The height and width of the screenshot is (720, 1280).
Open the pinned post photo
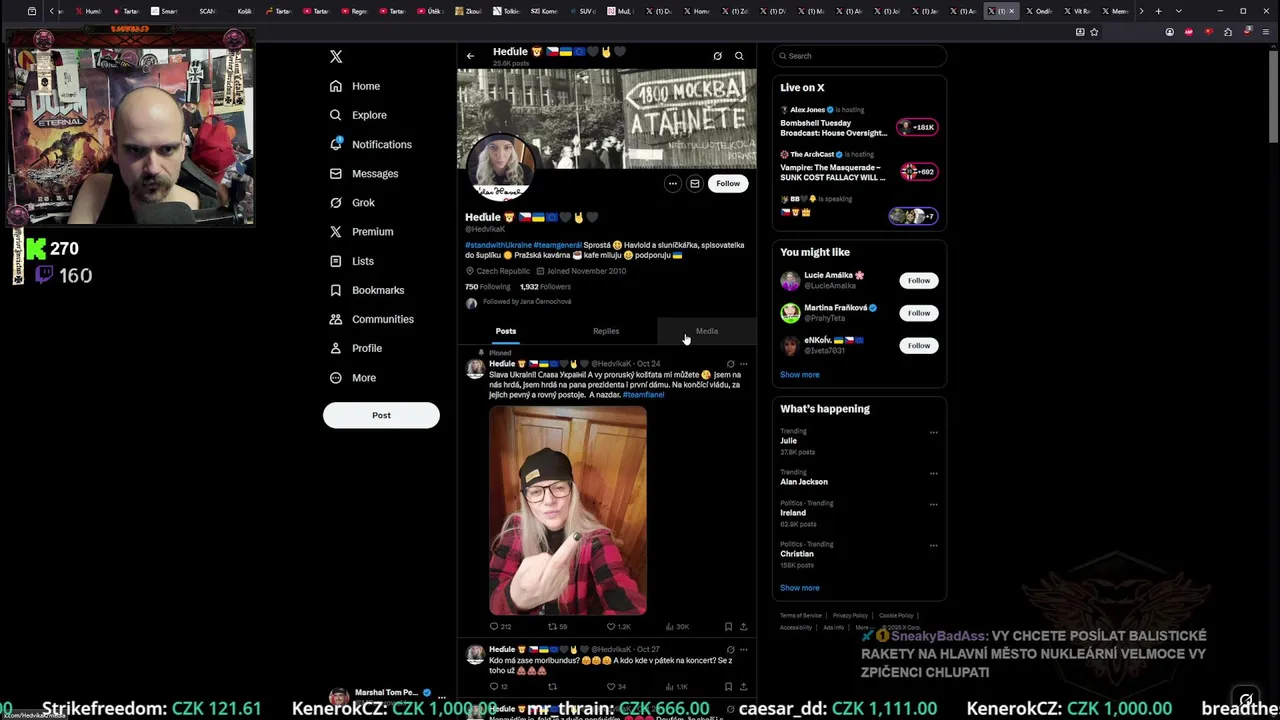(568, 510)
